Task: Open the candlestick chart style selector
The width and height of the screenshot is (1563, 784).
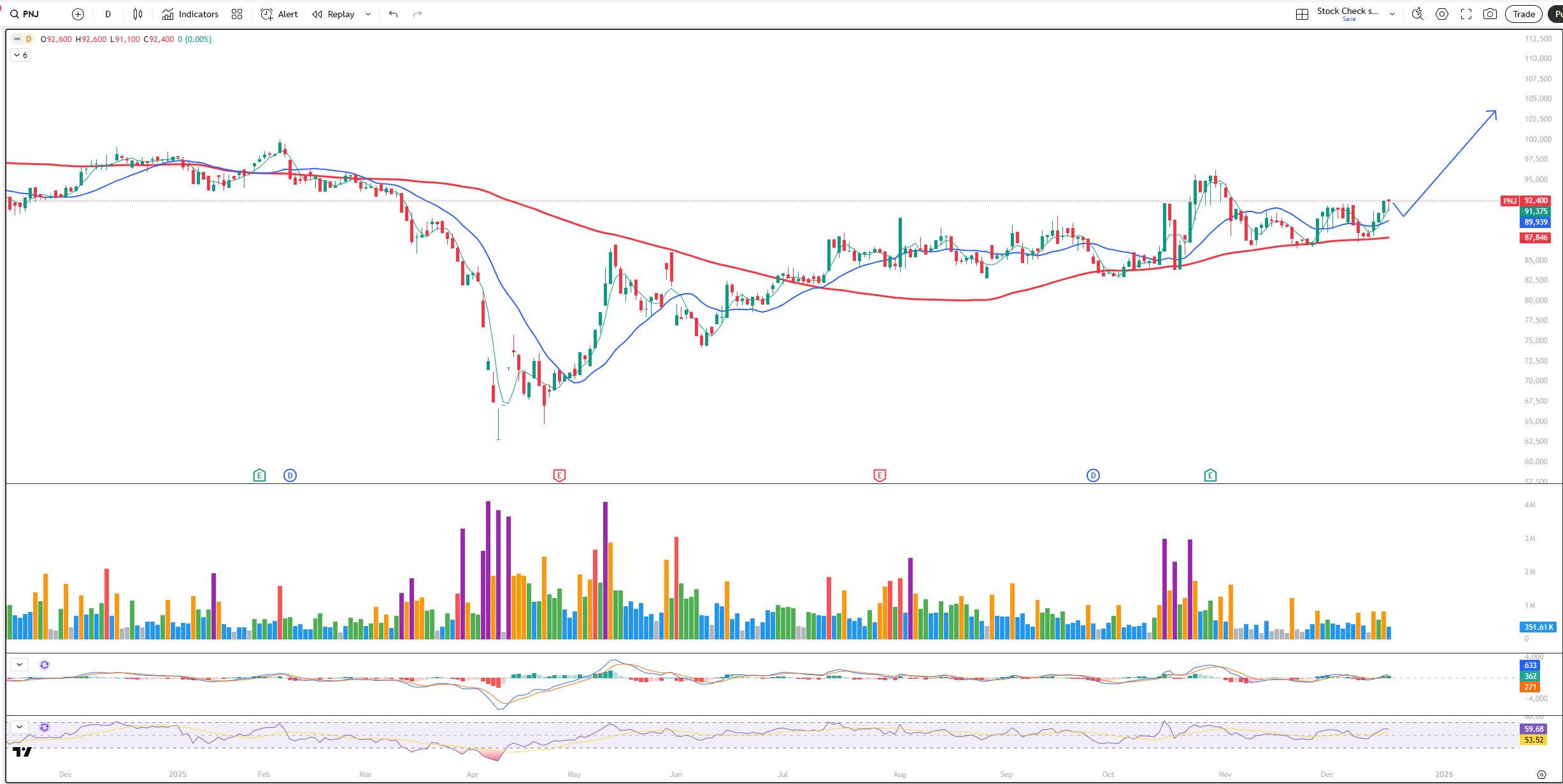Action: click(138, 14)
